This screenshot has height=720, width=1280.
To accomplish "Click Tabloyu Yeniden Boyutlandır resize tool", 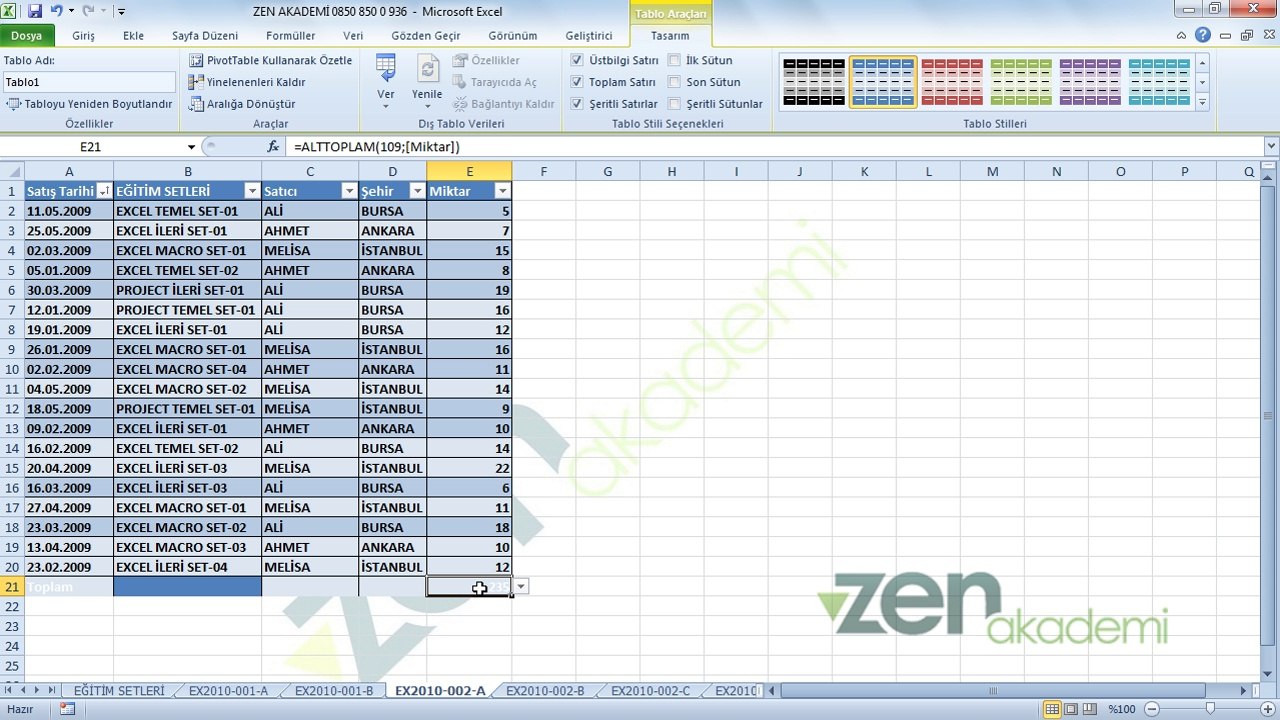I will (x=89, y=104).
